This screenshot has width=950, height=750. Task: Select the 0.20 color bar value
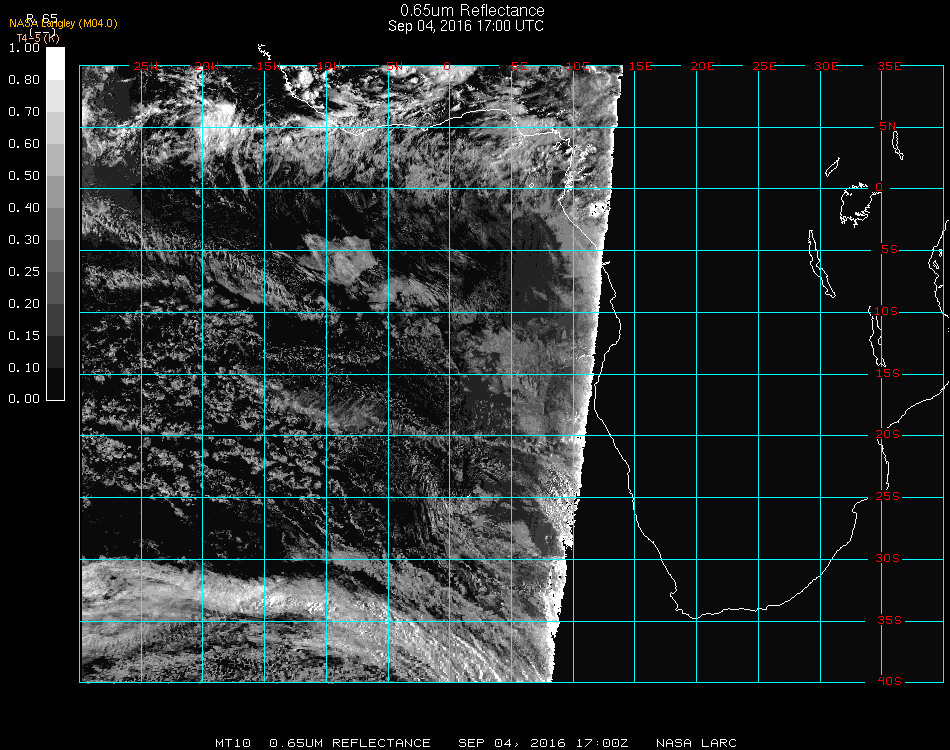(24, 304)
